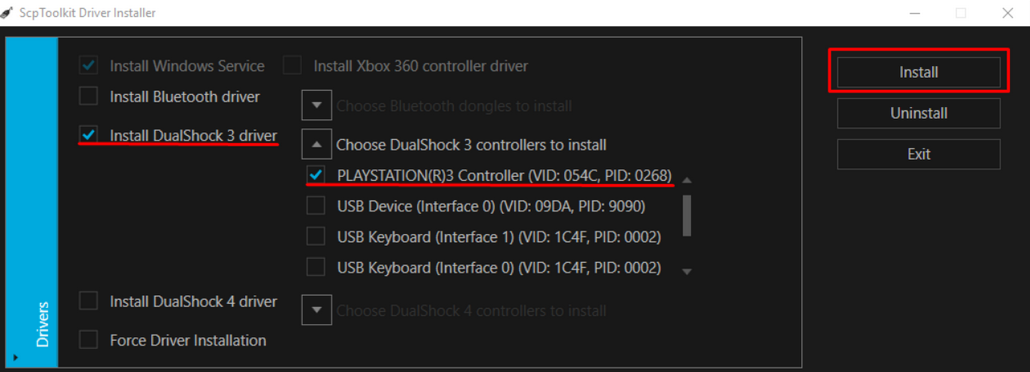Screen dimensions: 1030x372
Task: Click the Install button
Action: 918,72
